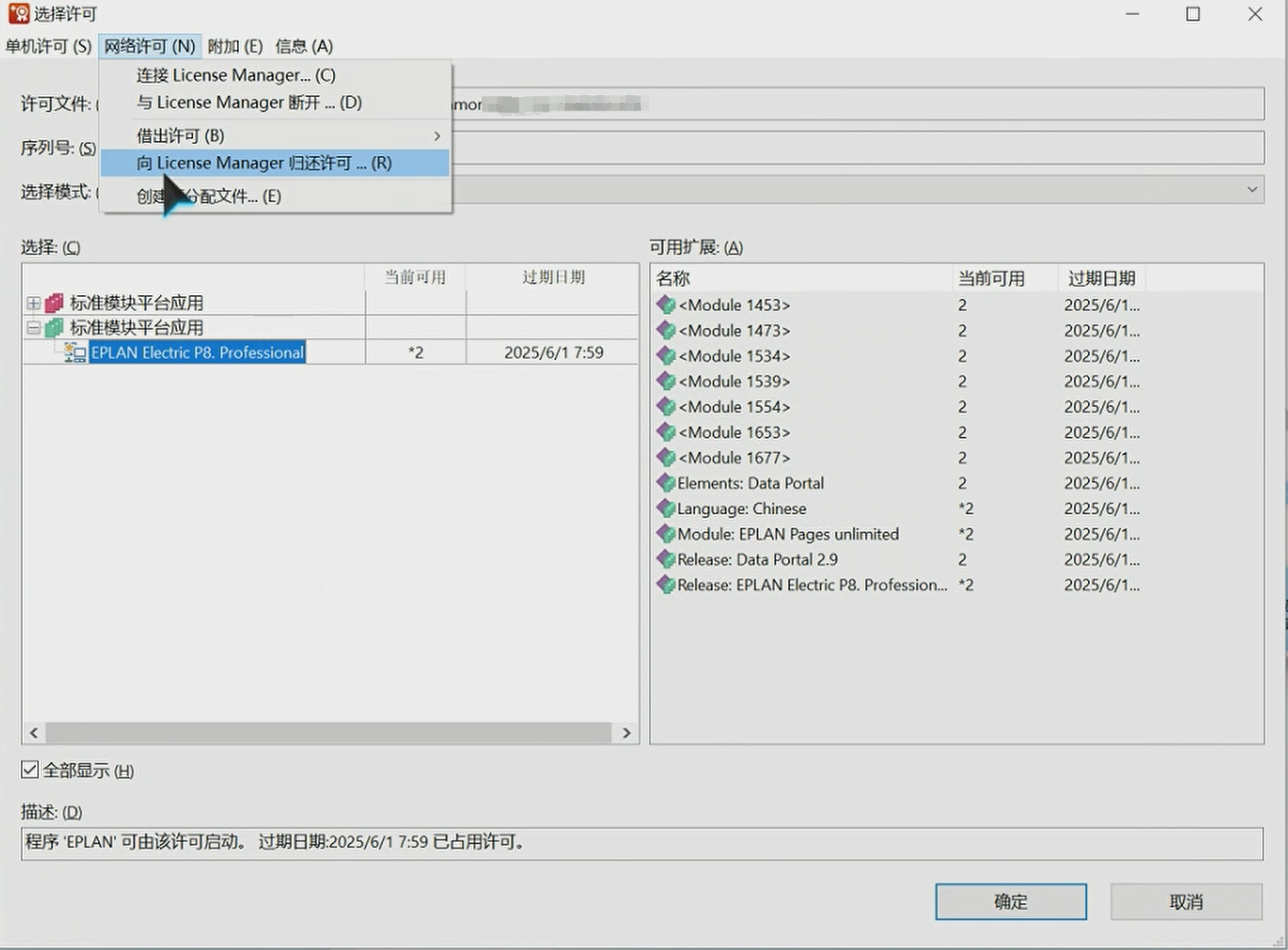Collapse the second 标准模块平台应用 tree node
Viewport: 1288px width, 950px height.
point(33,327)
